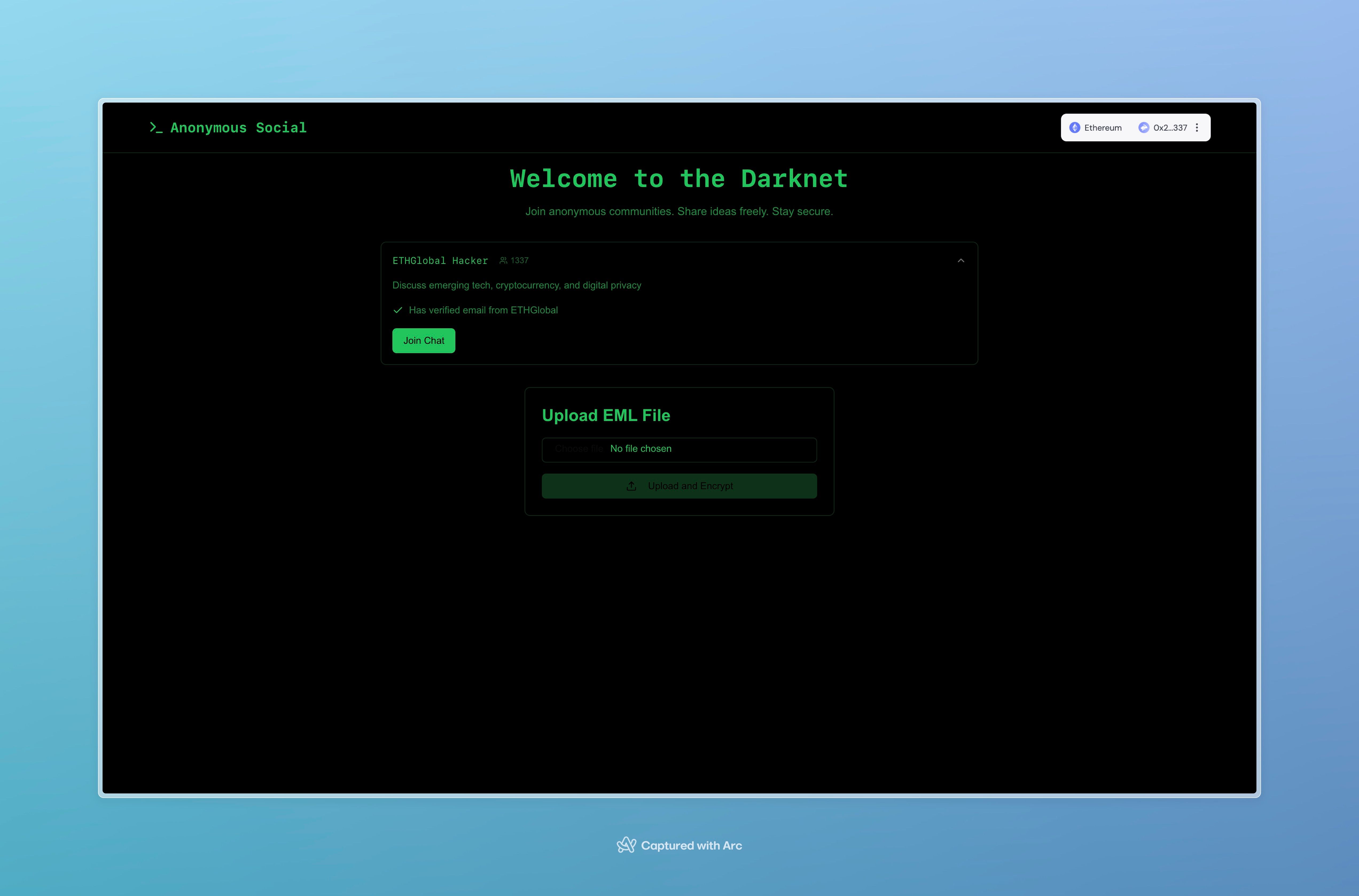
Task: Join the ETHGlobal Hacker chat
Action: pyautogui.click(x=424, y=341)
